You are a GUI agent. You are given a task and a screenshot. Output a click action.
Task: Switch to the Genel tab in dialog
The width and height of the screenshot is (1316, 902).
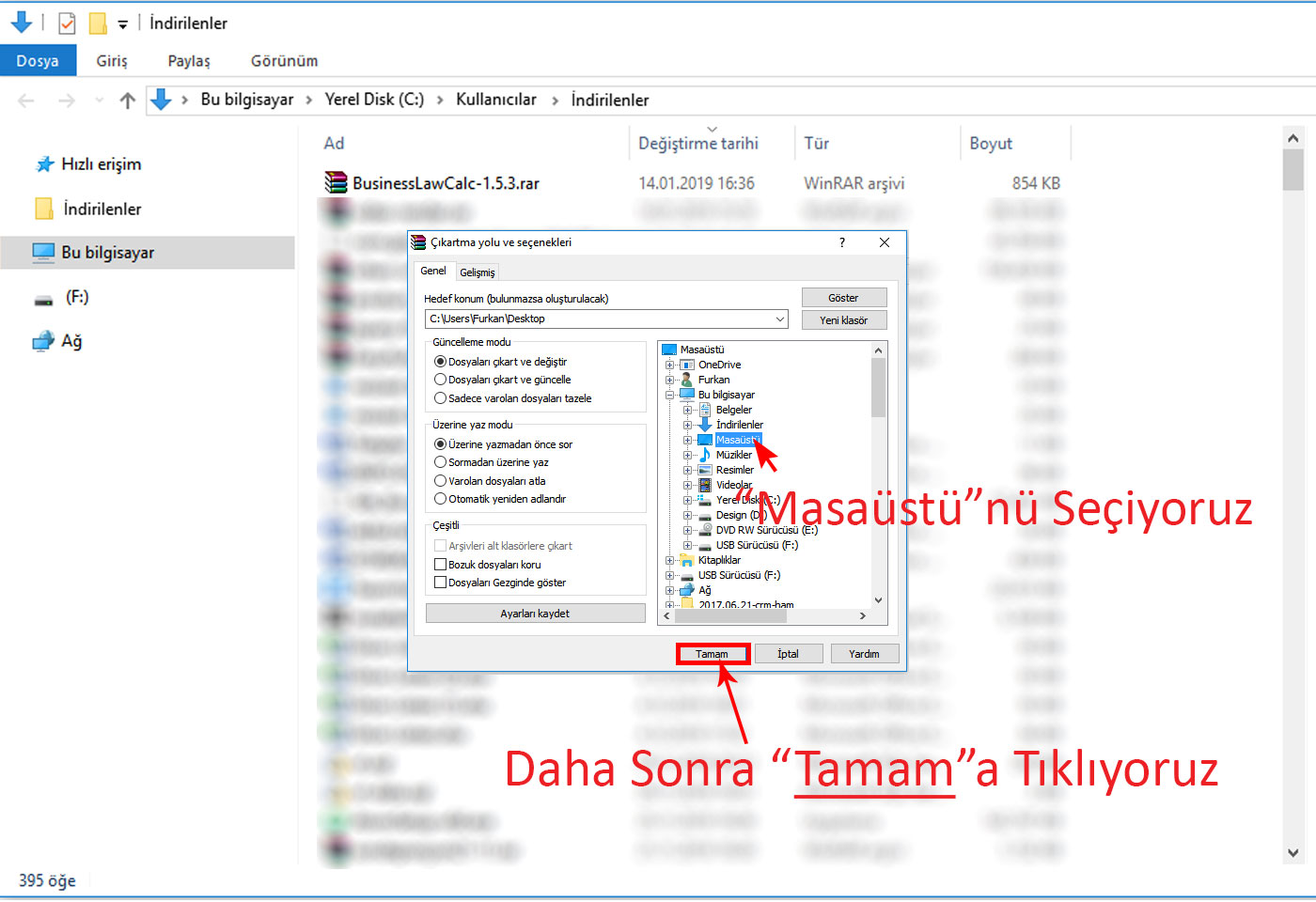click(433, 271)
